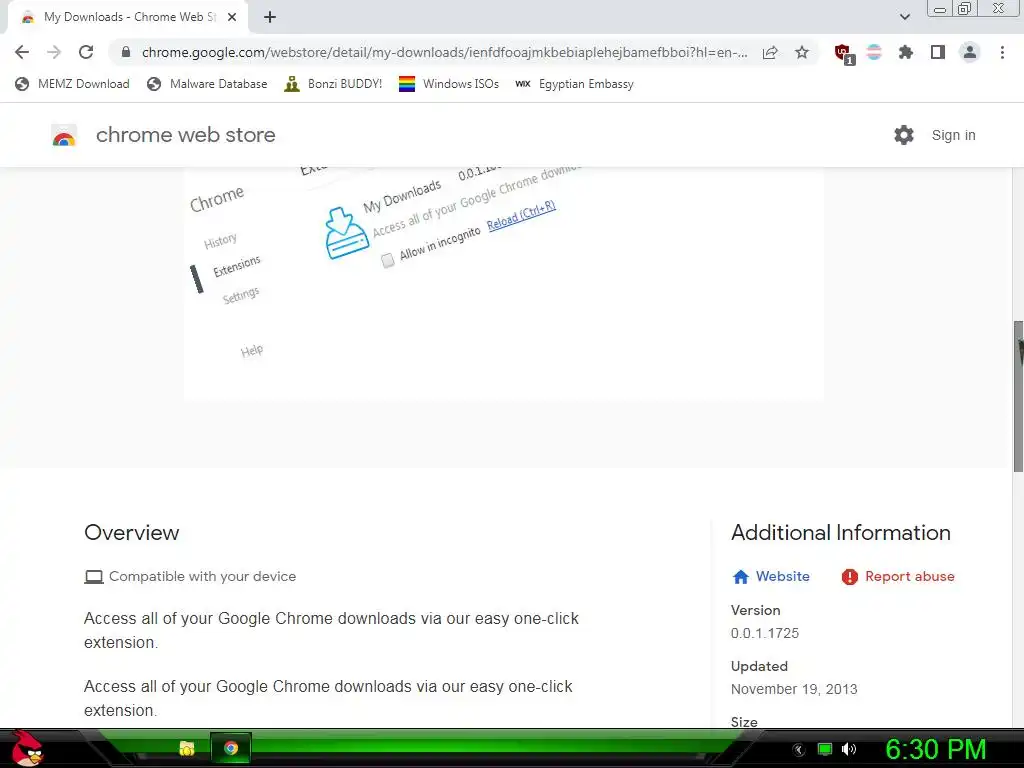Open the Chrome profile avatar
Screen dimensions: 1024x768
point(970,52)
